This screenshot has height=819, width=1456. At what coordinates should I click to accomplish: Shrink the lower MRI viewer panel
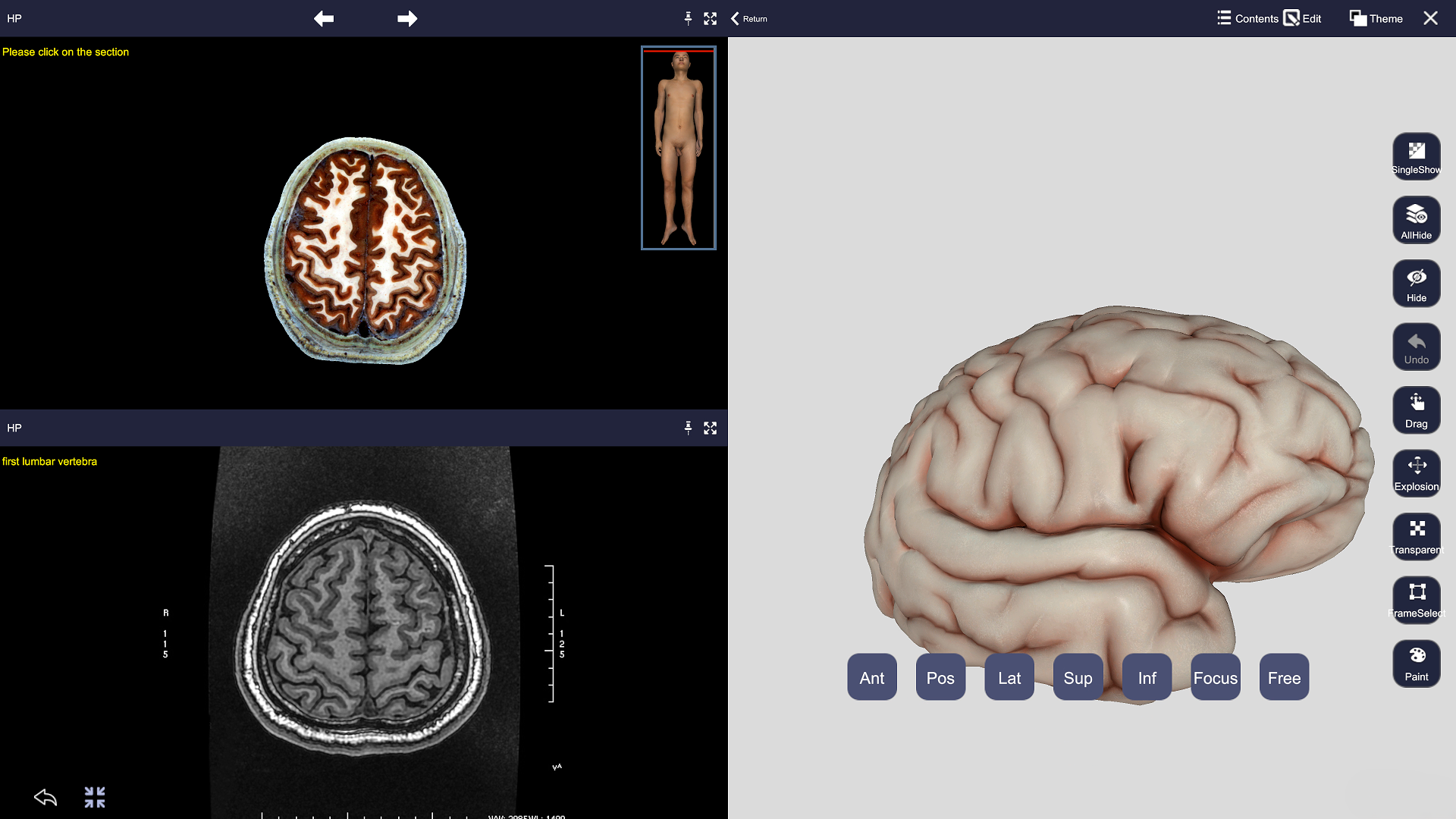coord(94,797)
